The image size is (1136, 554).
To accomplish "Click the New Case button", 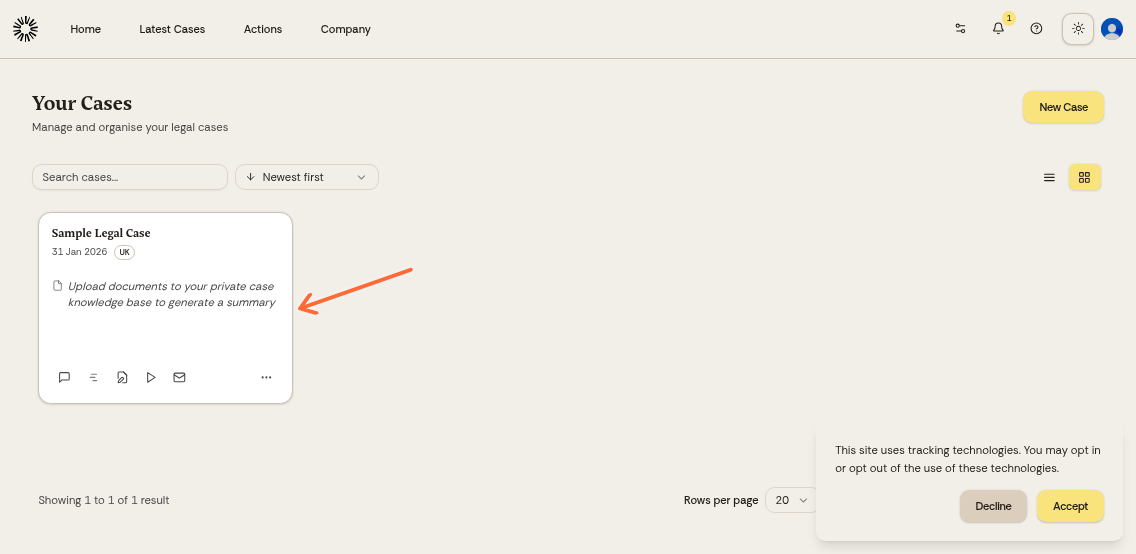I will [x=1063, y=107].
